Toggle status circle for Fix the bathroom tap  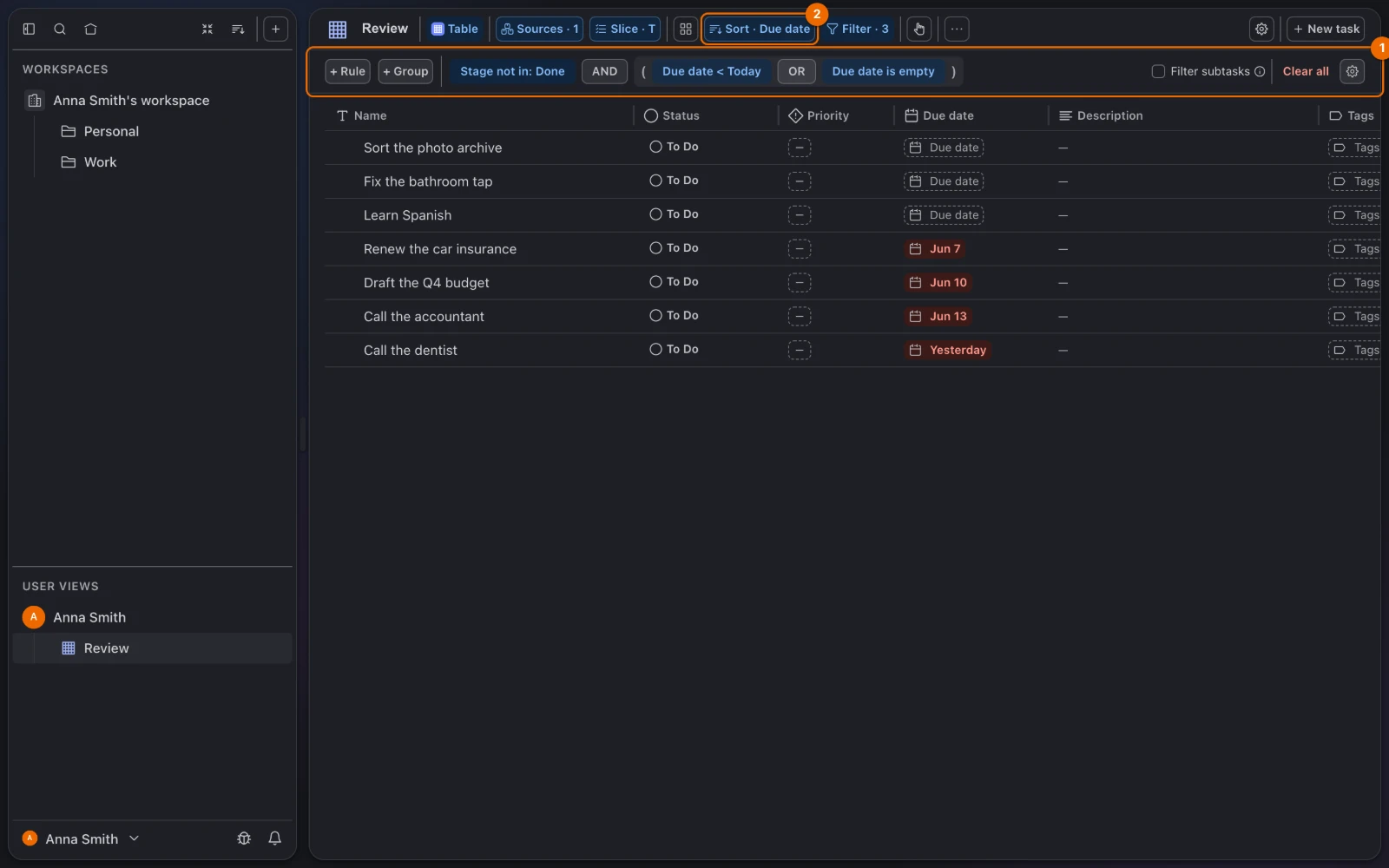tap(655, 181)
